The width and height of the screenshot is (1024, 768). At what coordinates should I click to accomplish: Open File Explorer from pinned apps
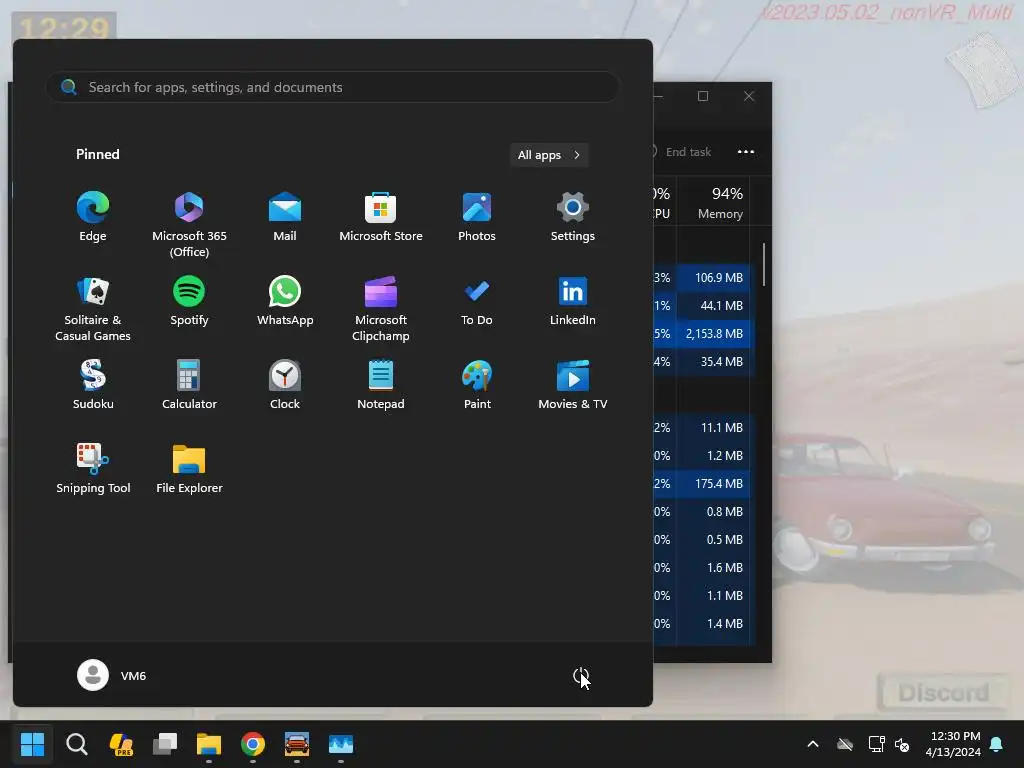189,470
